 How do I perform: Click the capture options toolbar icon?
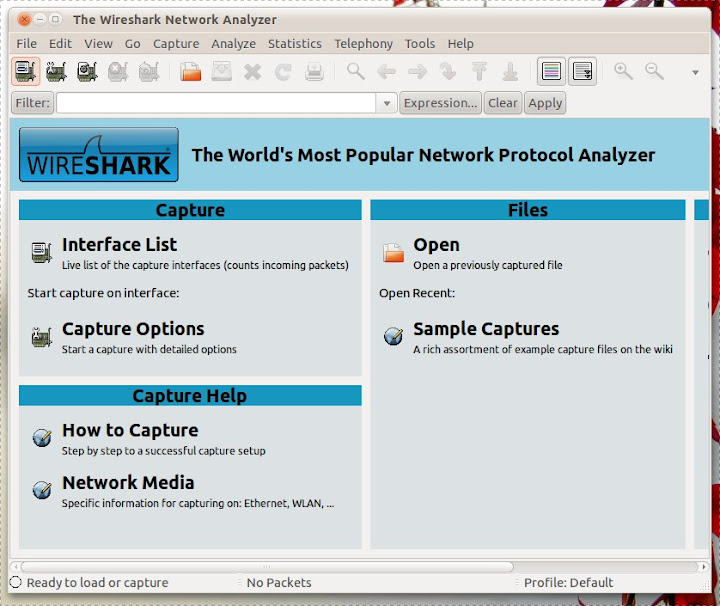click(56, 72)
